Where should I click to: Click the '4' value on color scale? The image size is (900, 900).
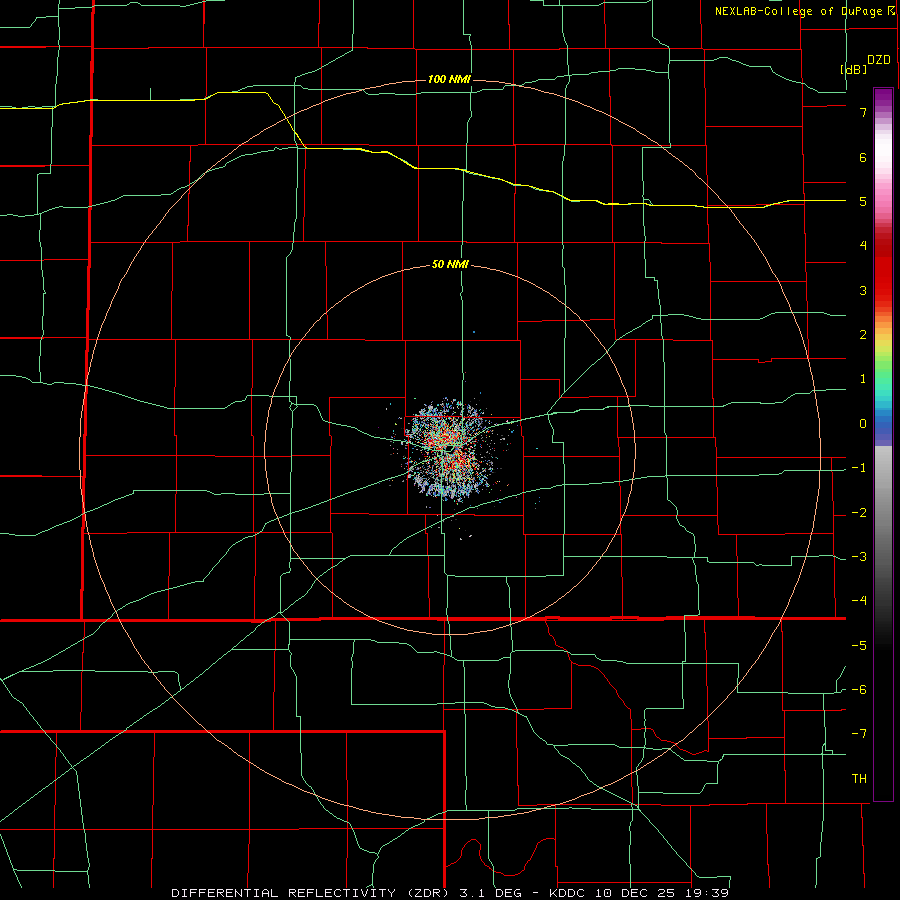click(863, 246)
